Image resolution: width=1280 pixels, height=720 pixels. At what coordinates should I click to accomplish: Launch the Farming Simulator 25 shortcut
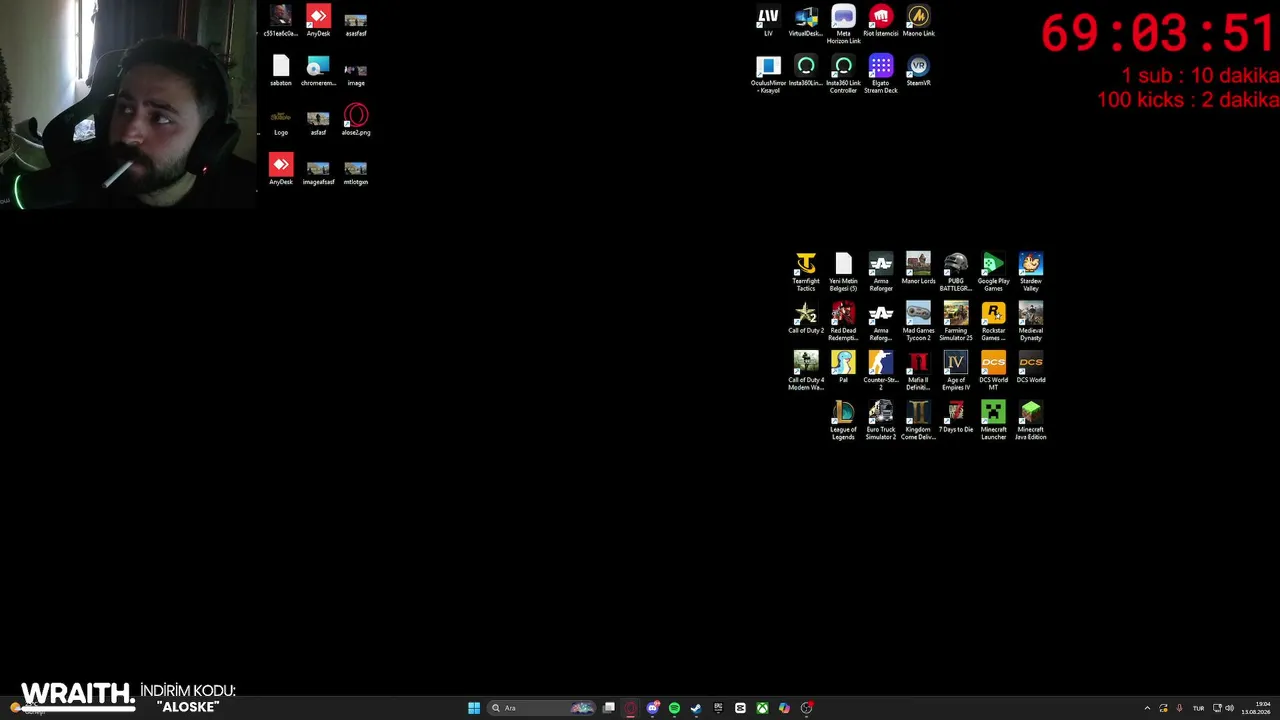956,321
